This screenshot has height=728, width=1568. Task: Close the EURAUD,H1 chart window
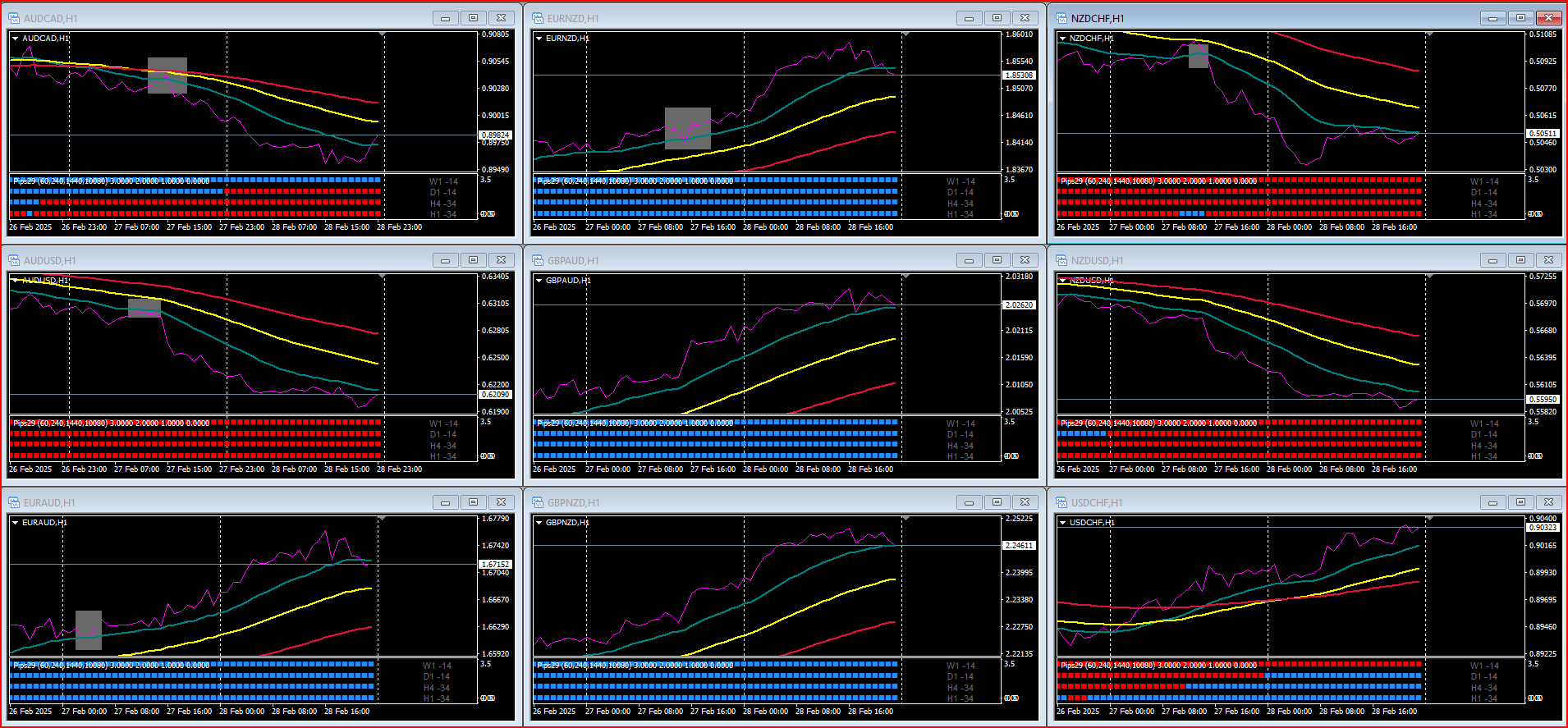(501, 502)
